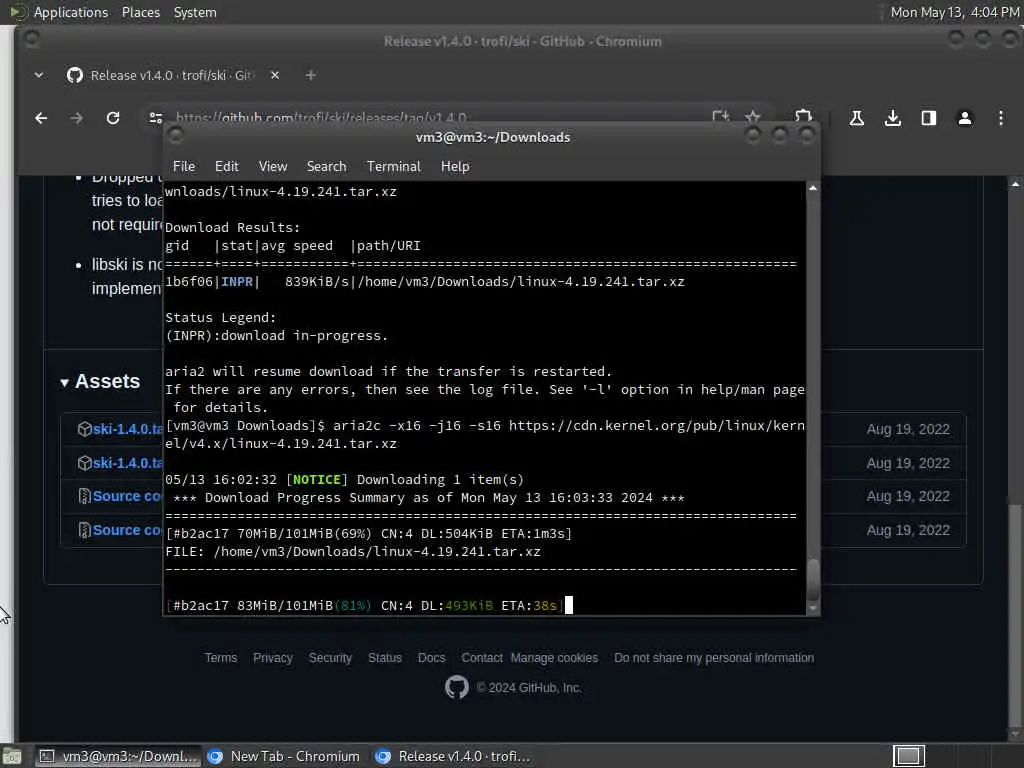
Task: Click the show desktop icon in the taskbar
Action: coord(12,756)
